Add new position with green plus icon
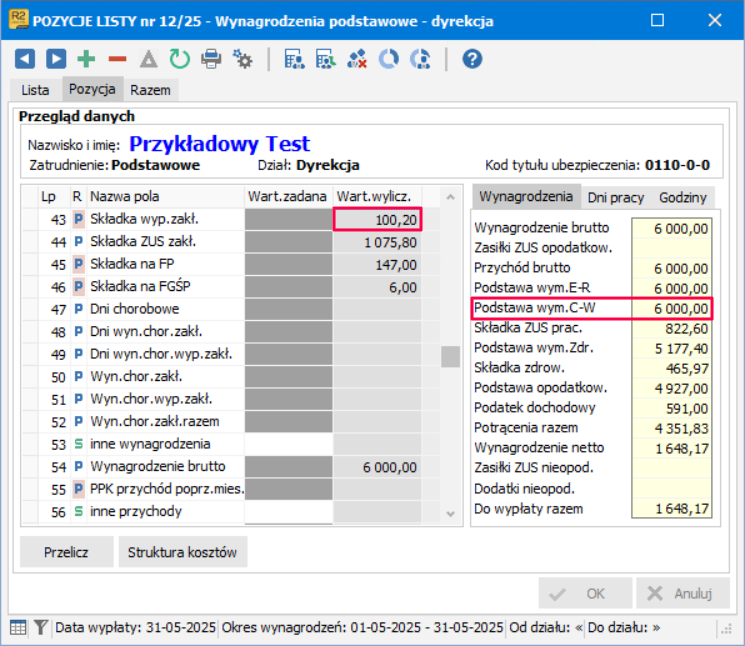Viewport: 745px width, 646px height. (86, 59)
